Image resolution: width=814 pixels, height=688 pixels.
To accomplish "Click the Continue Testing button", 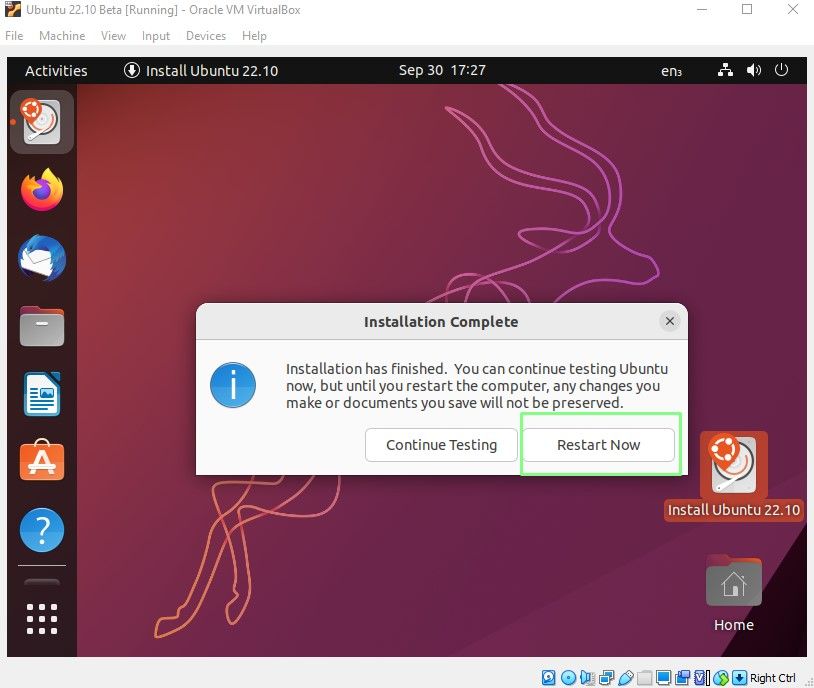I will tap(441, 444).
